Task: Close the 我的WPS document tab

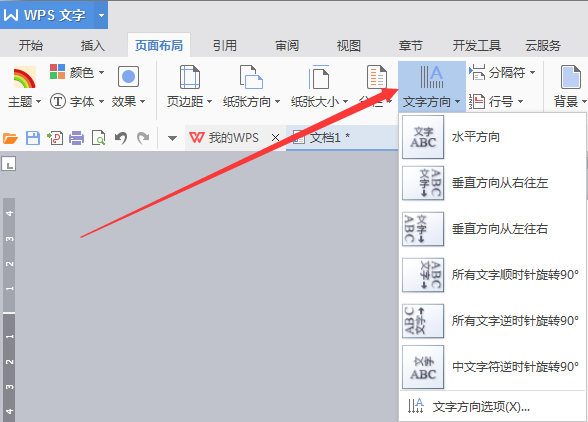Action: [x=275, y=138]
